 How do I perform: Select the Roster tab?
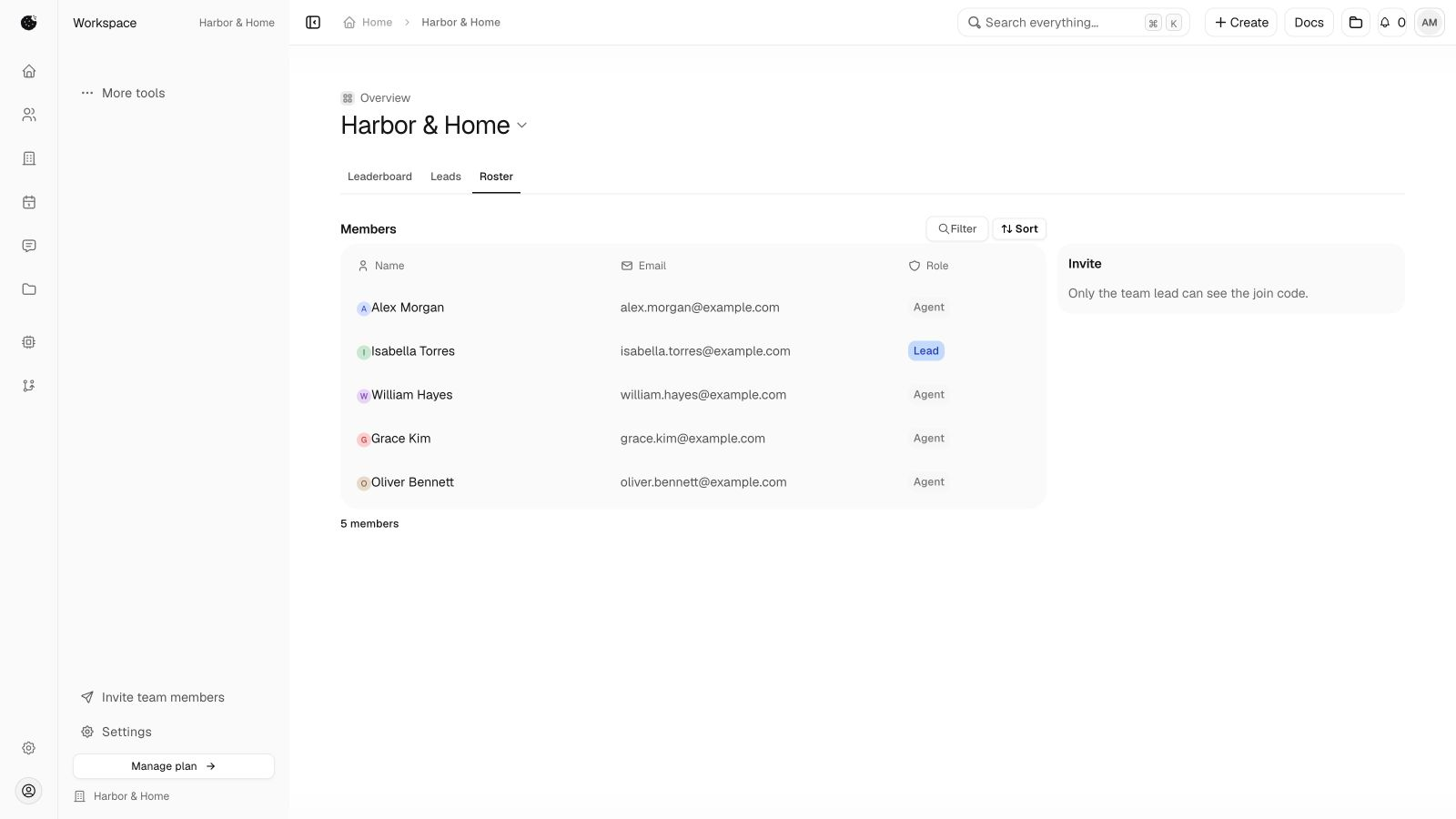[x=496, y=177]
